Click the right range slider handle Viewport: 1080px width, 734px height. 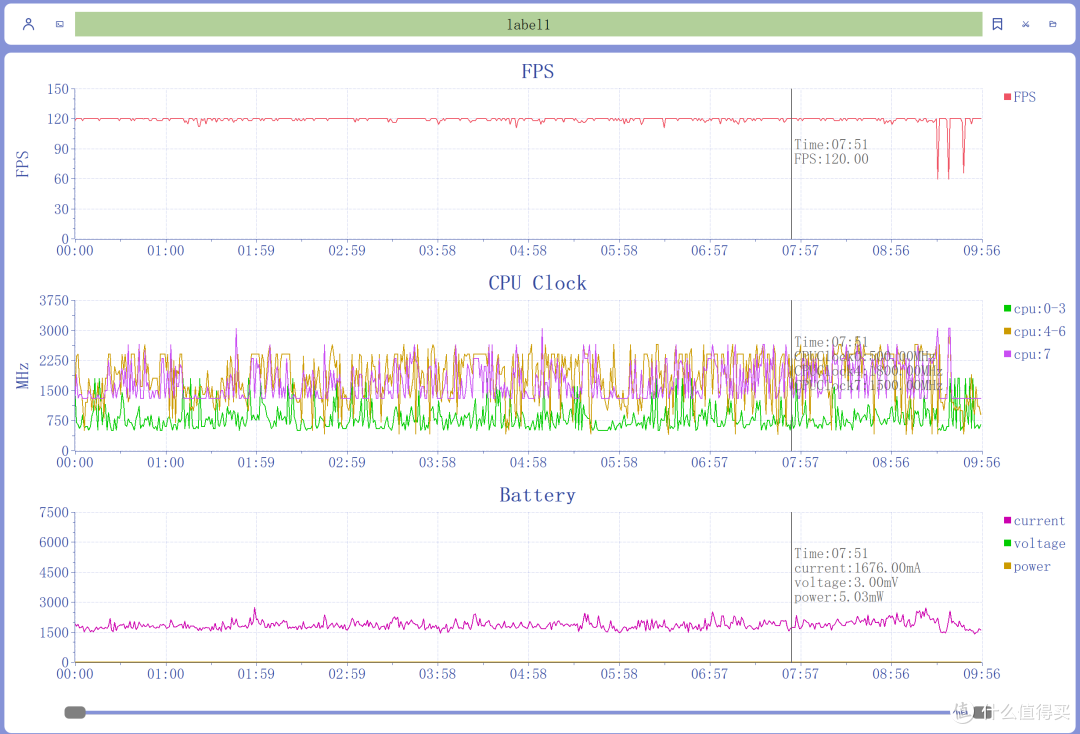pos(982,712)
